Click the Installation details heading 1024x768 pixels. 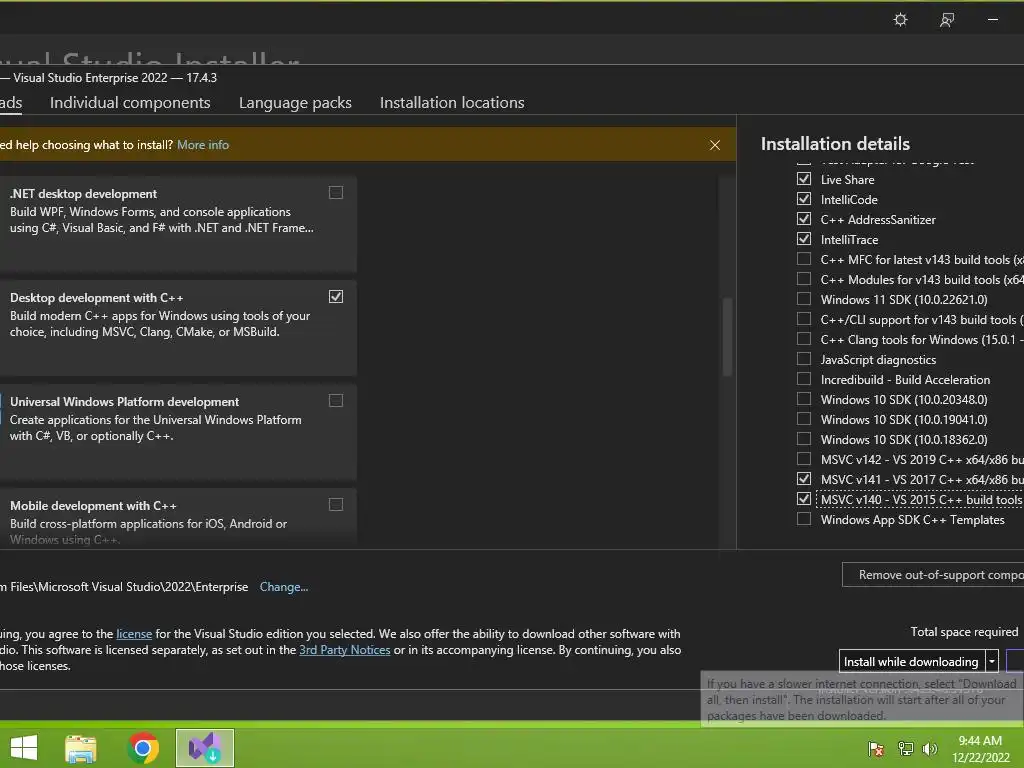click(x=835, y=144)
